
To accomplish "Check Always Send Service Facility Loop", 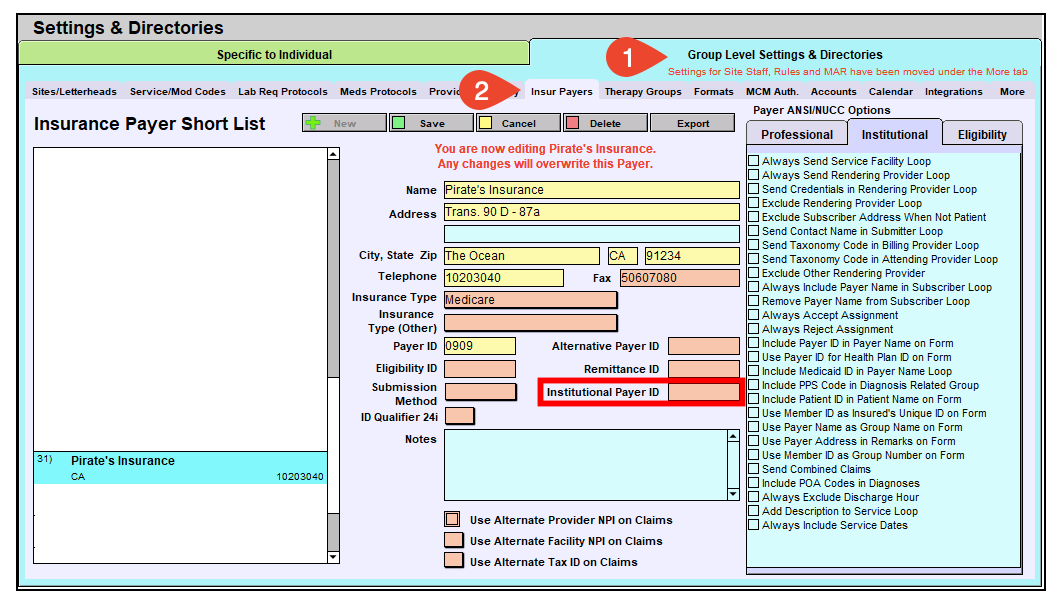I will coord(753,161).
